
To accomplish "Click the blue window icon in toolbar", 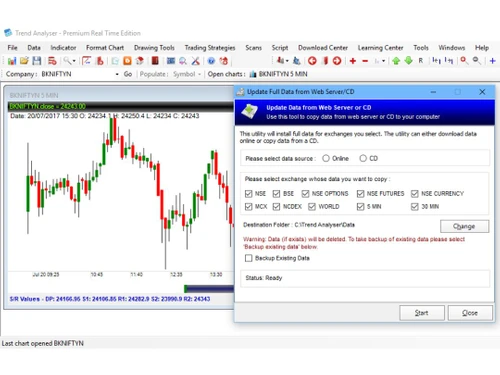I will coord(171,61).
